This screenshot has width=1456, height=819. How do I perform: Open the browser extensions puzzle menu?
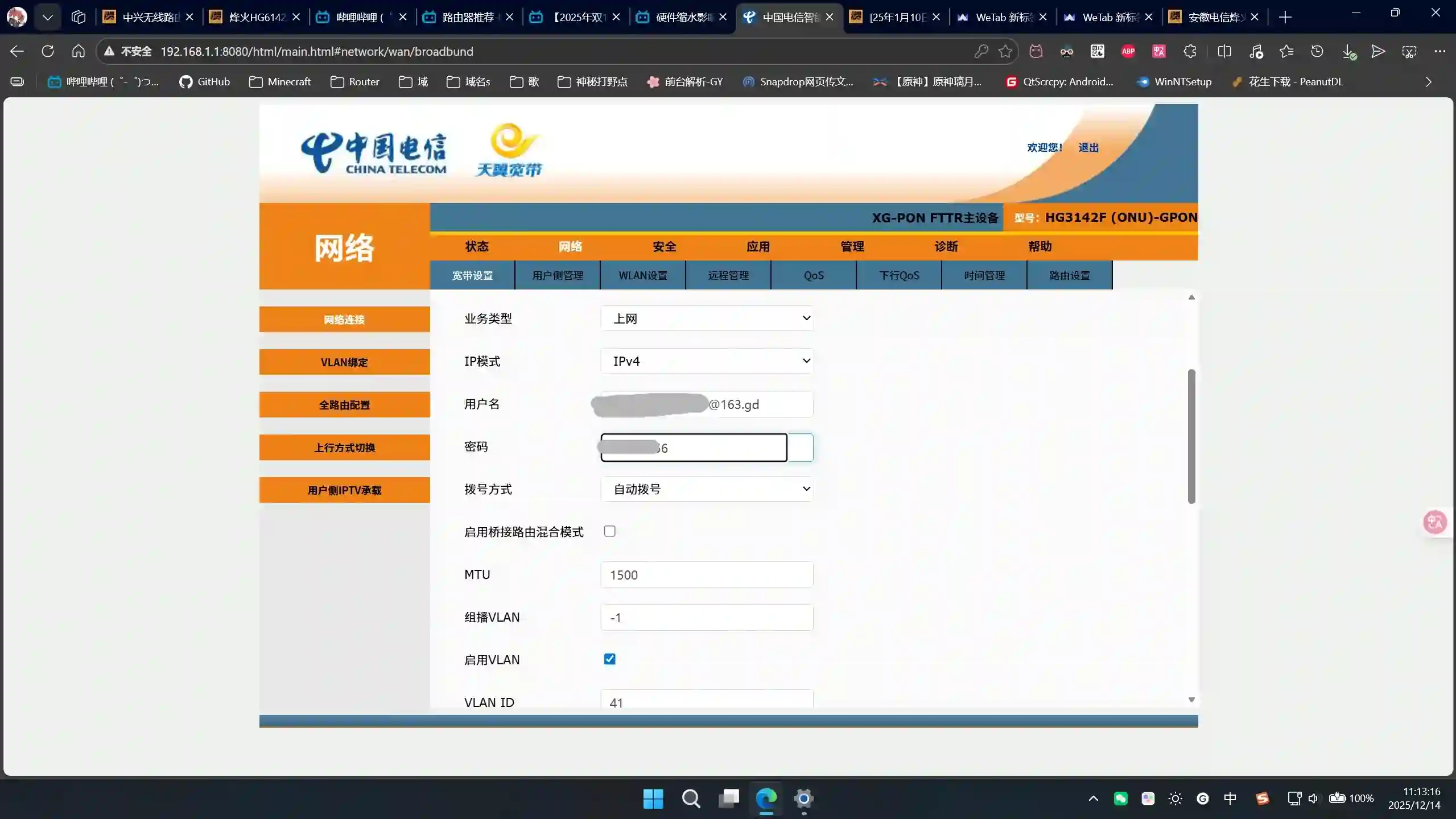1190,51
